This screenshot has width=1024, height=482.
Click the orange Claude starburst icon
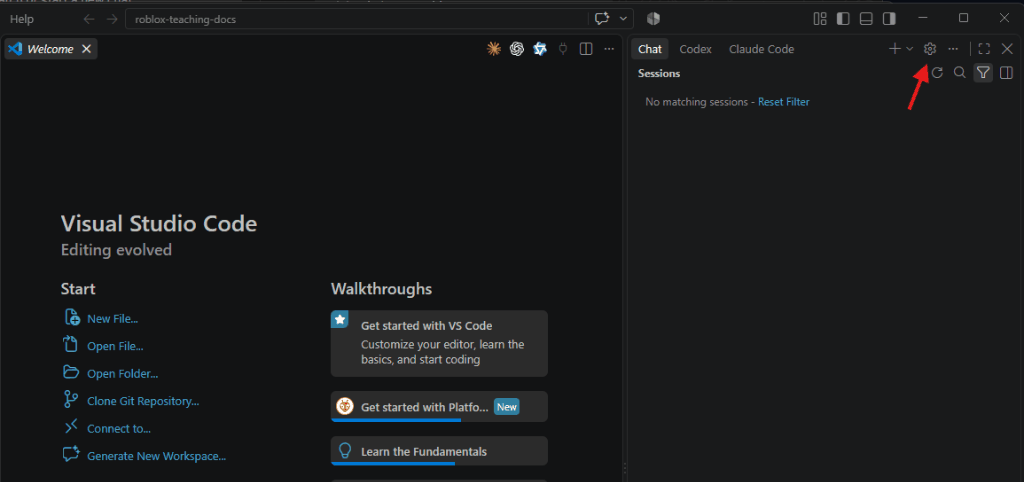pyautogui.click(x=494, y=49)
